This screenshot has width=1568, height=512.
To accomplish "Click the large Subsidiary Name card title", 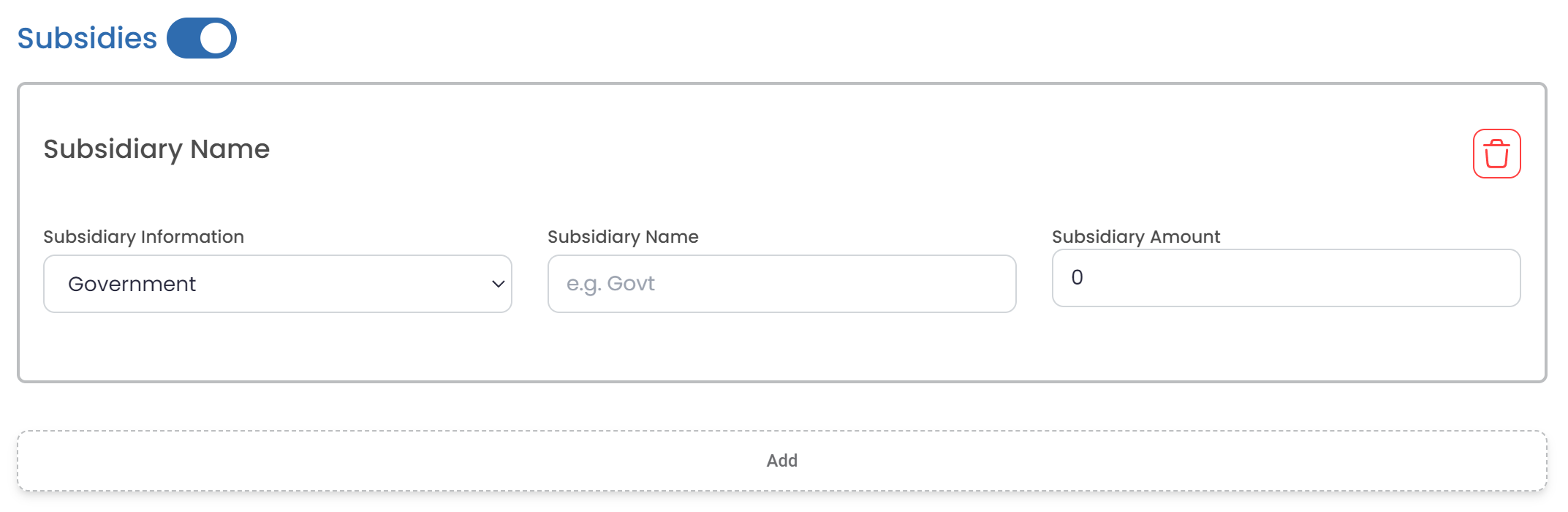I will pyautogui.click(x=156, y=149).
